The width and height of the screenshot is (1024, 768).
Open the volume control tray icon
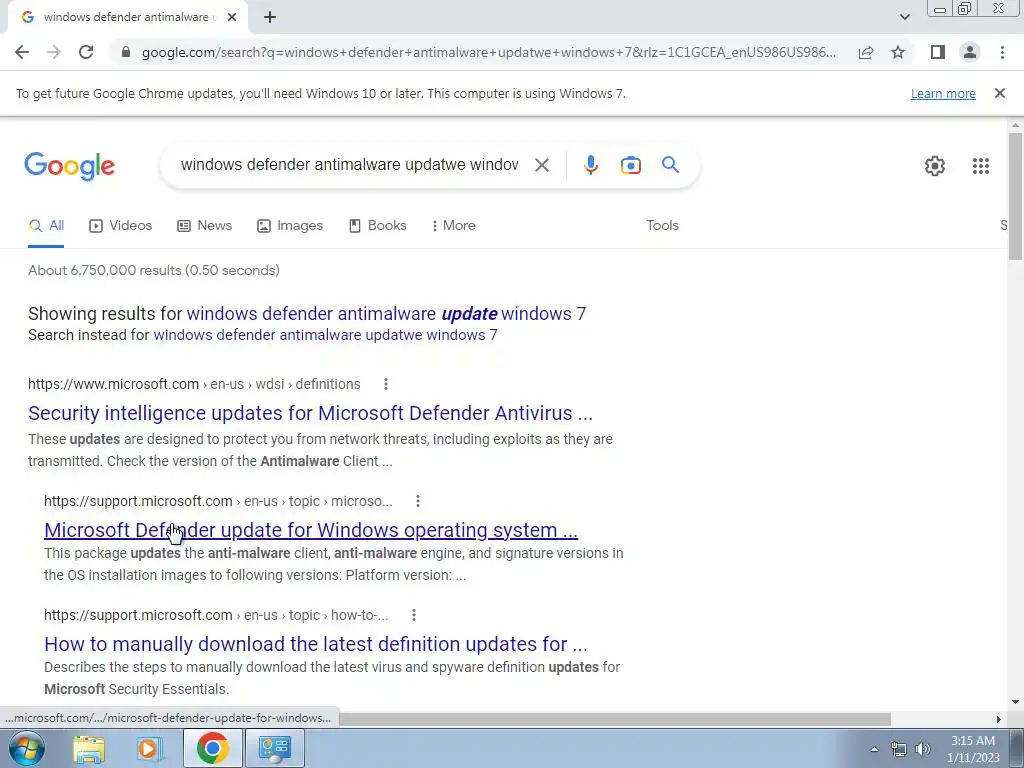922,749
